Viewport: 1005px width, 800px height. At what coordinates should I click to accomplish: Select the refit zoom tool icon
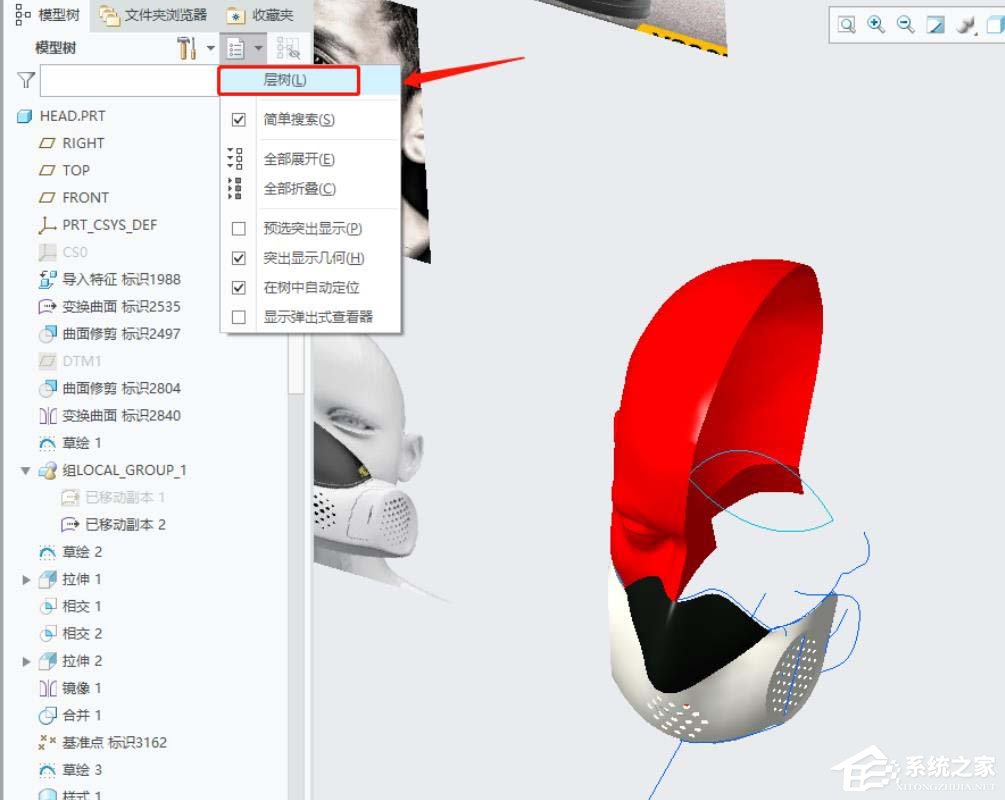click(x=846, y=23)
